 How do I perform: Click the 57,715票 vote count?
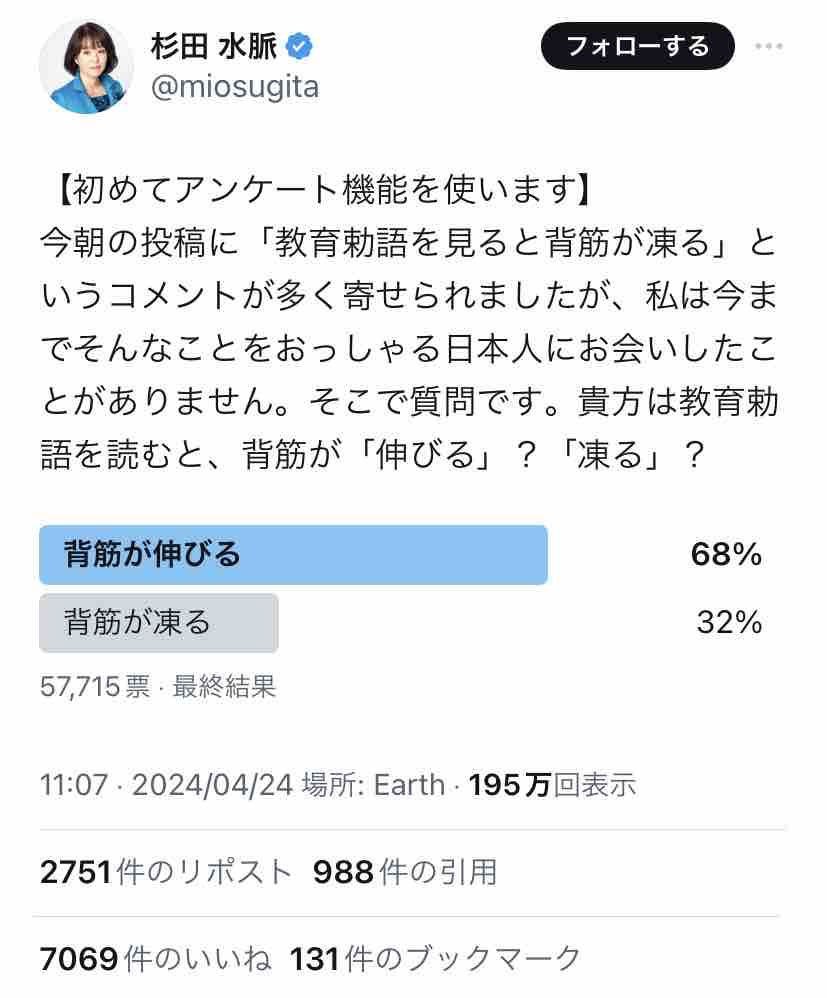coord(95,687)
